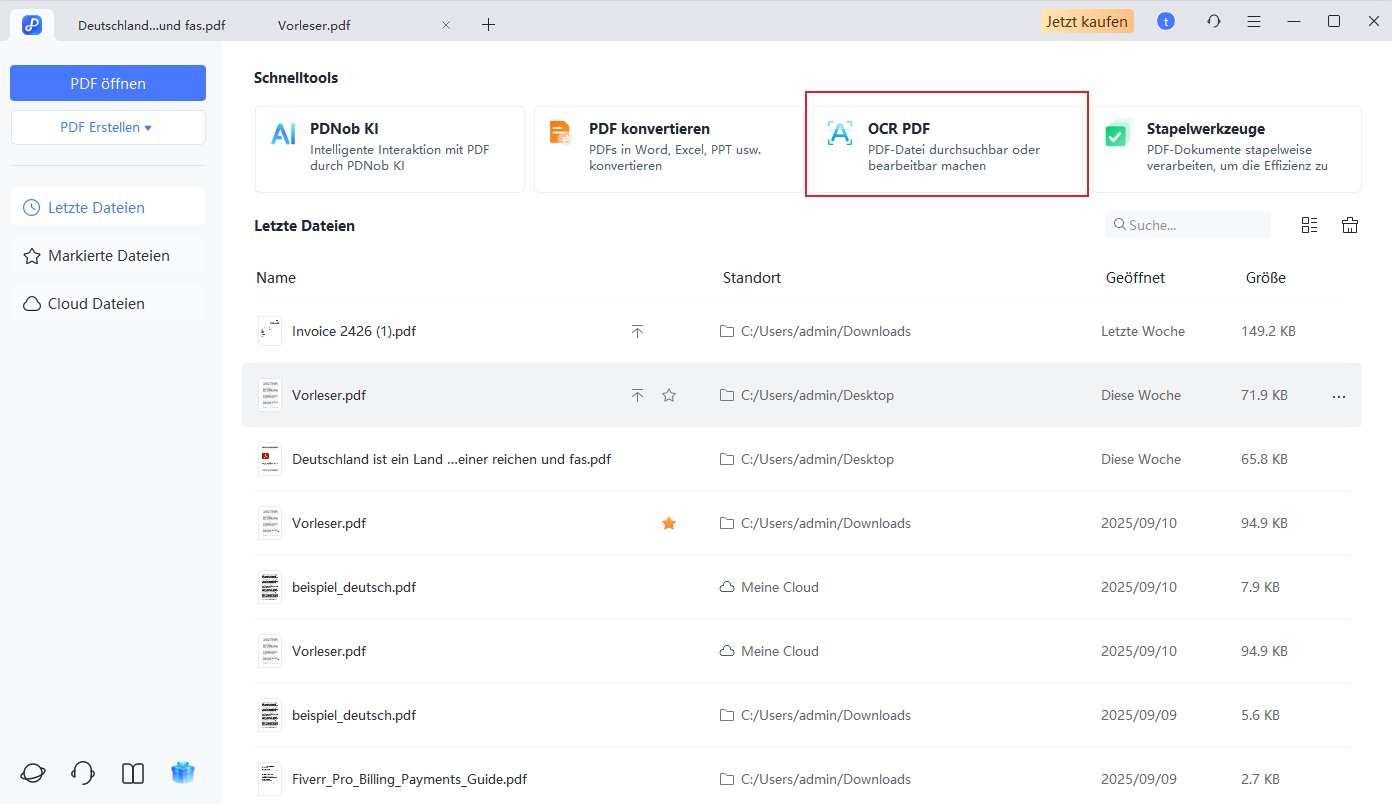Switch to Deutschland...und fas.pdf tab
Screen dimensions: 1392x804
[151, 25]
